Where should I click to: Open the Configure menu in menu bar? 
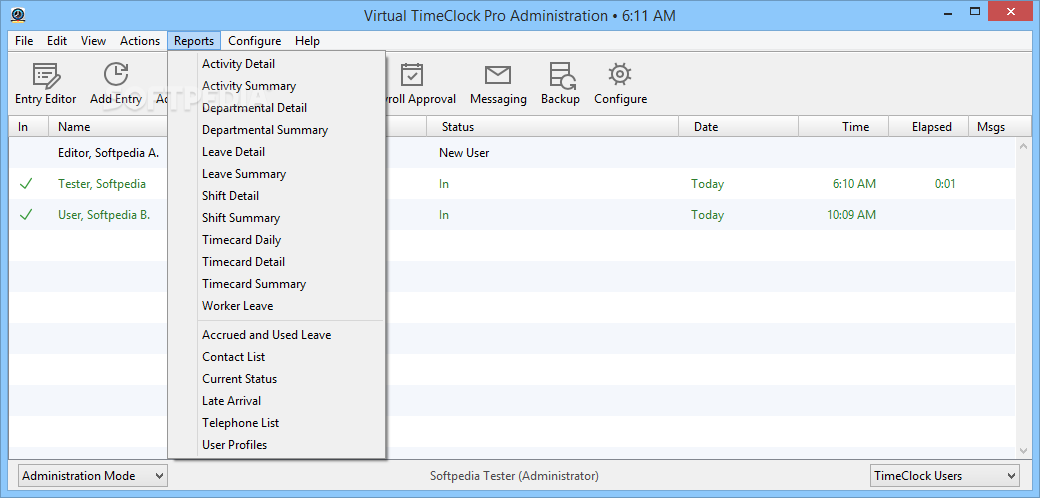[255, 41]
